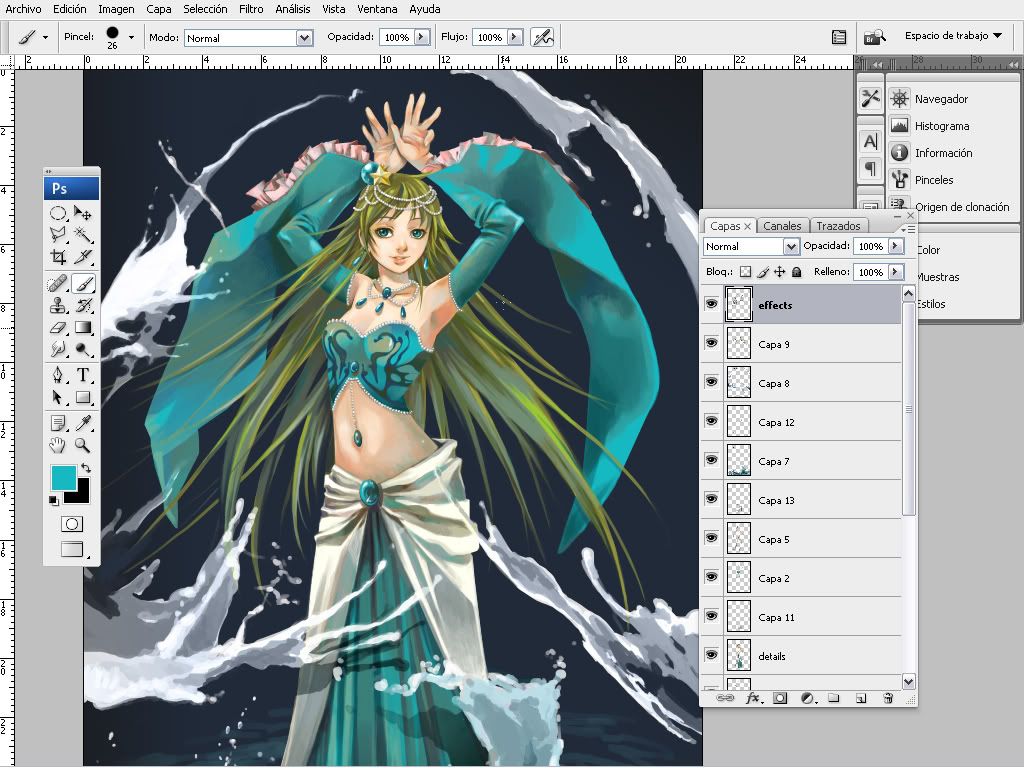Select the Brush tool in toolbox
Image resolution: width=1024 pixels, height=768 pixels.
coord(83,283)
